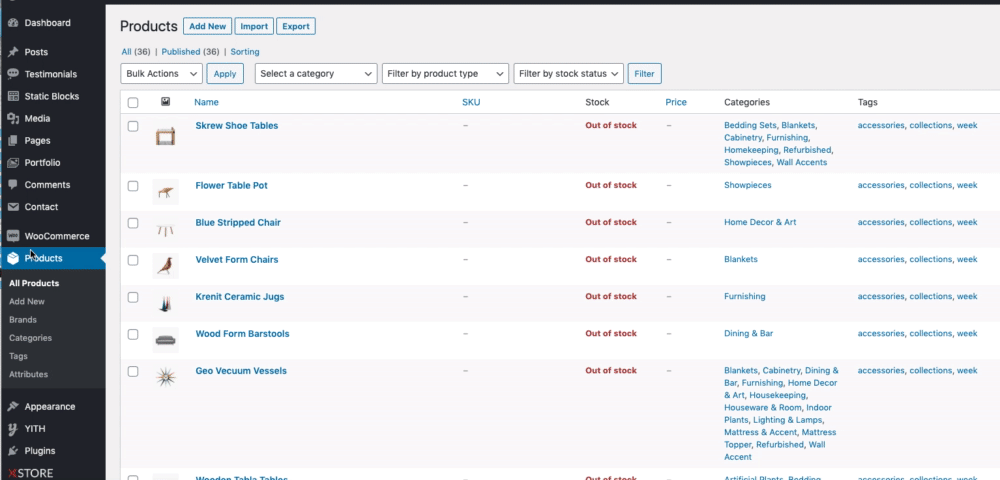1000x480 pixels.
Task: Check the select-all products checkbox
Action: point(133,102)
